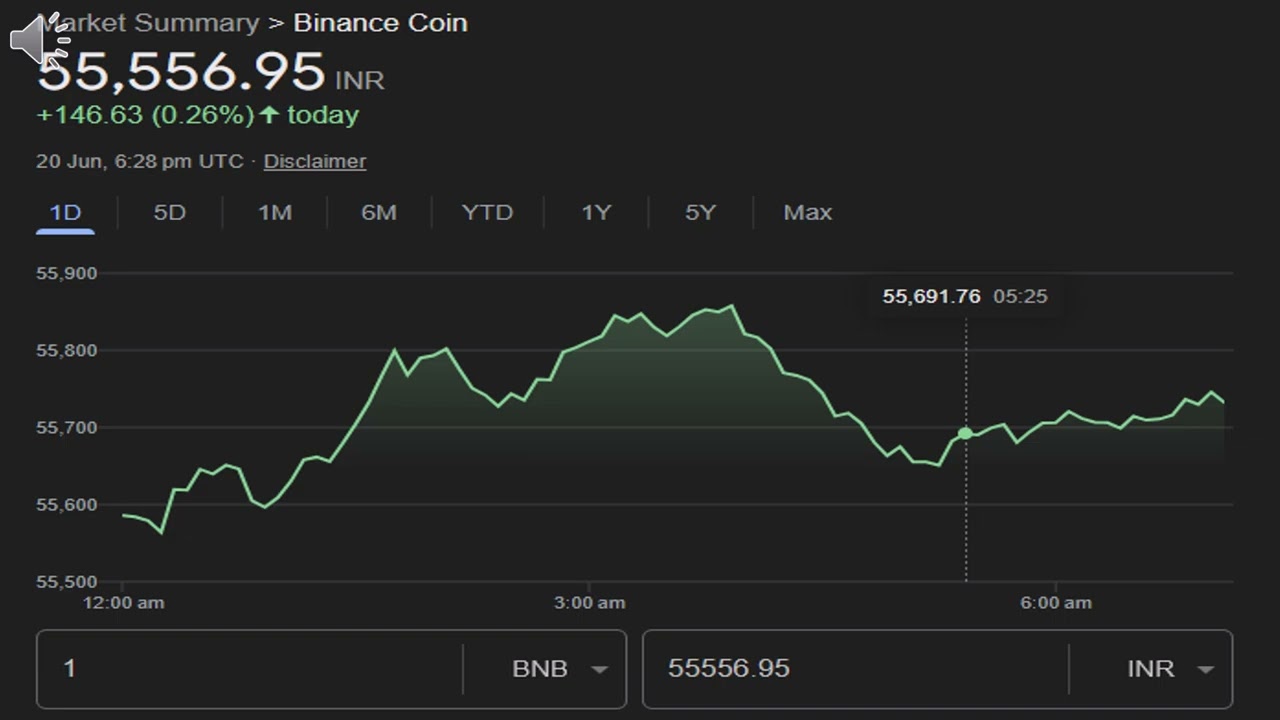Click the chart data point at 05:25
This screenshot has width=1280, height=720.
[x=965, y=433]
